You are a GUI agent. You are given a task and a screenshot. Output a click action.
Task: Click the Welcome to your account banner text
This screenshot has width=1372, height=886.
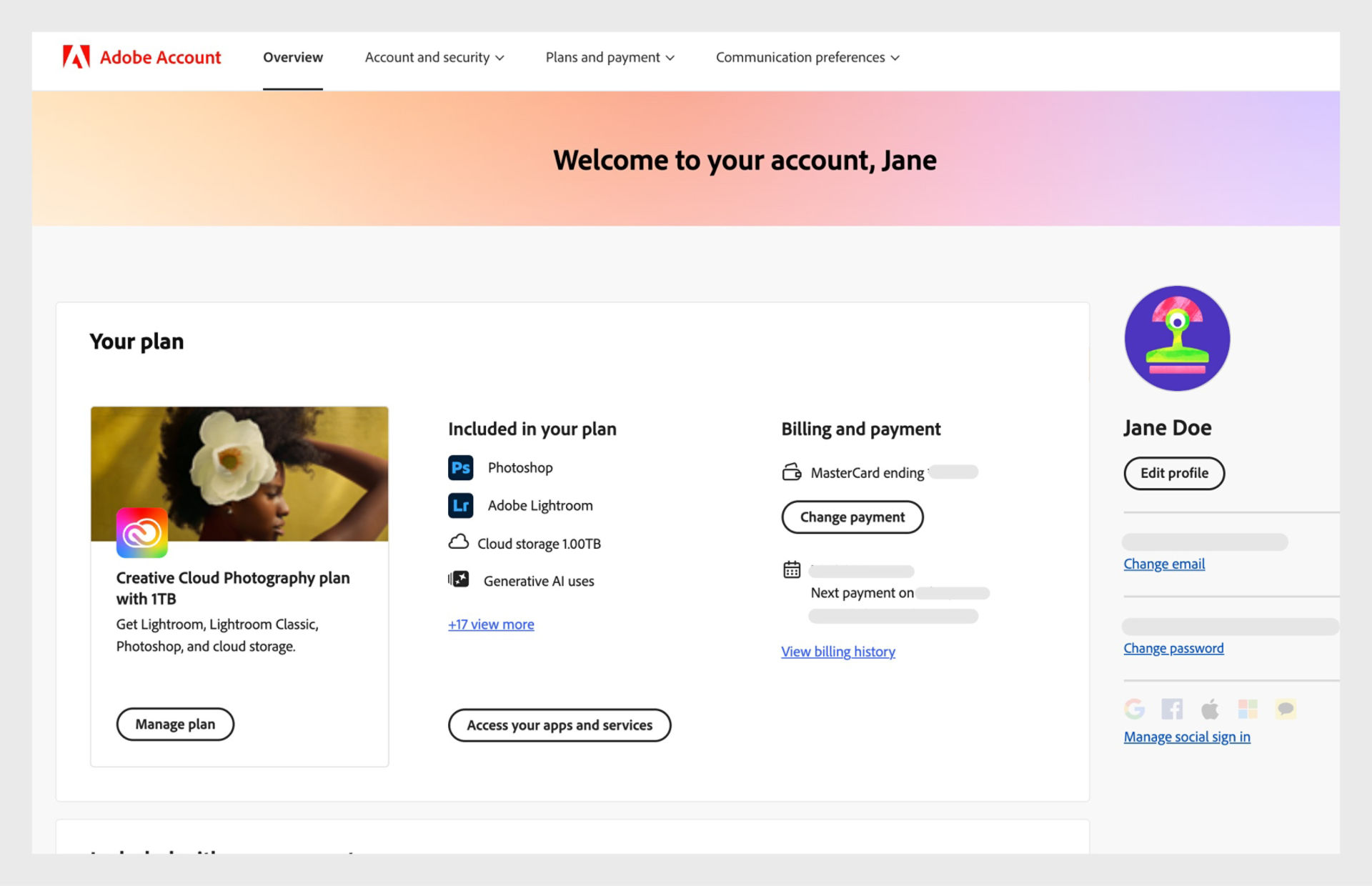pos(745,160)
